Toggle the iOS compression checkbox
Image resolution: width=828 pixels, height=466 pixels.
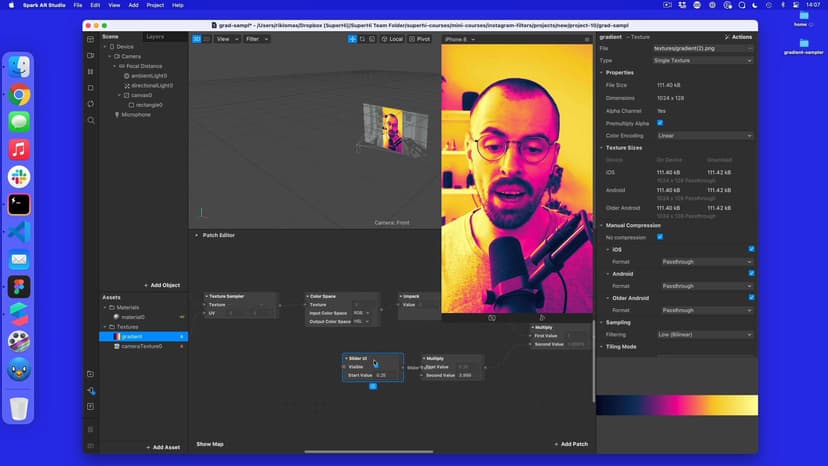point(751,249)
